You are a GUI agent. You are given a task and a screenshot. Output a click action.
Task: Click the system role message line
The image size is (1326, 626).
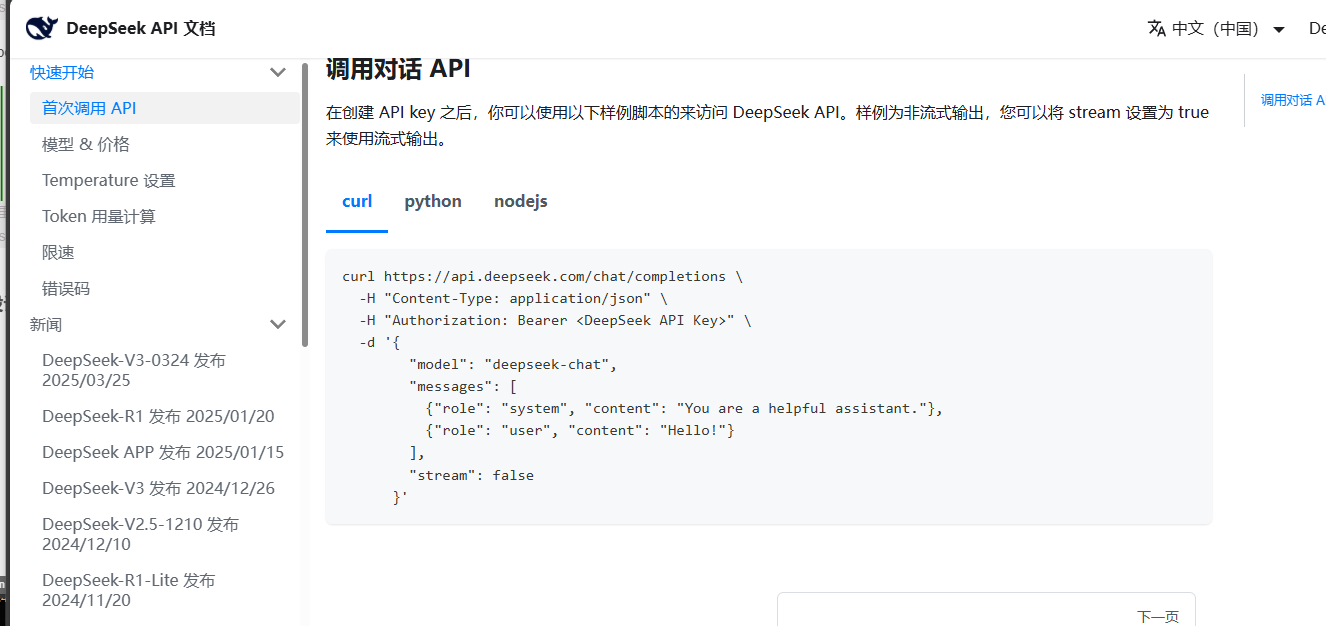[x=684, y=408]
